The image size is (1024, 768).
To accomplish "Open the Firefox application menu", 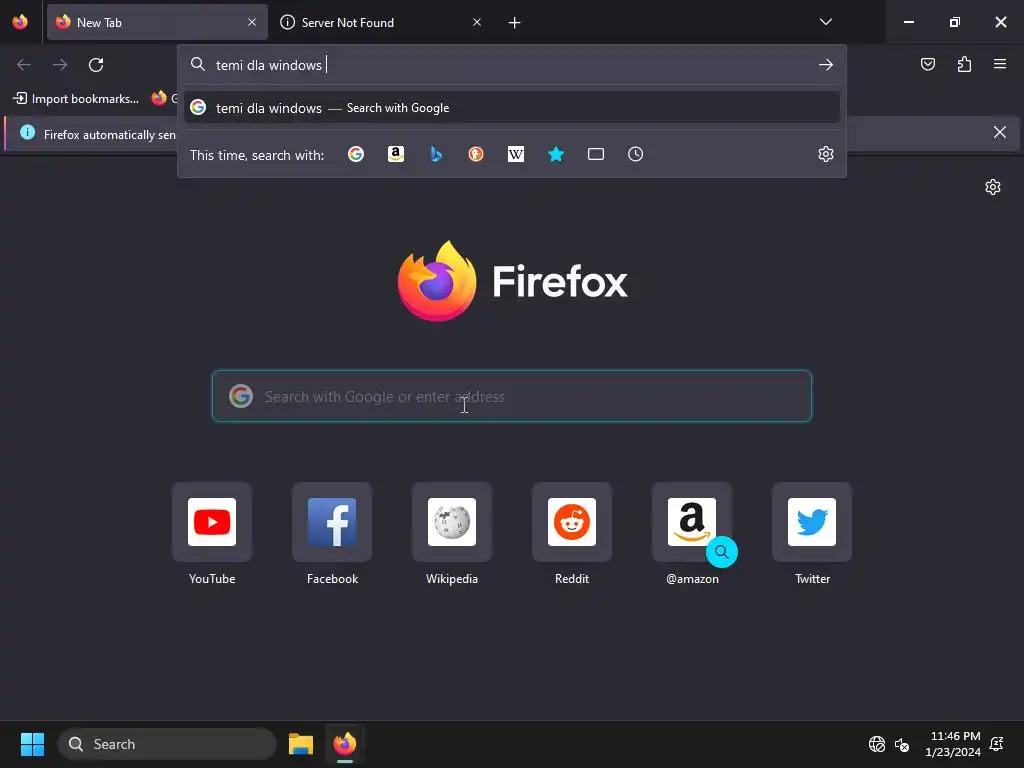I will (1000, 64).
